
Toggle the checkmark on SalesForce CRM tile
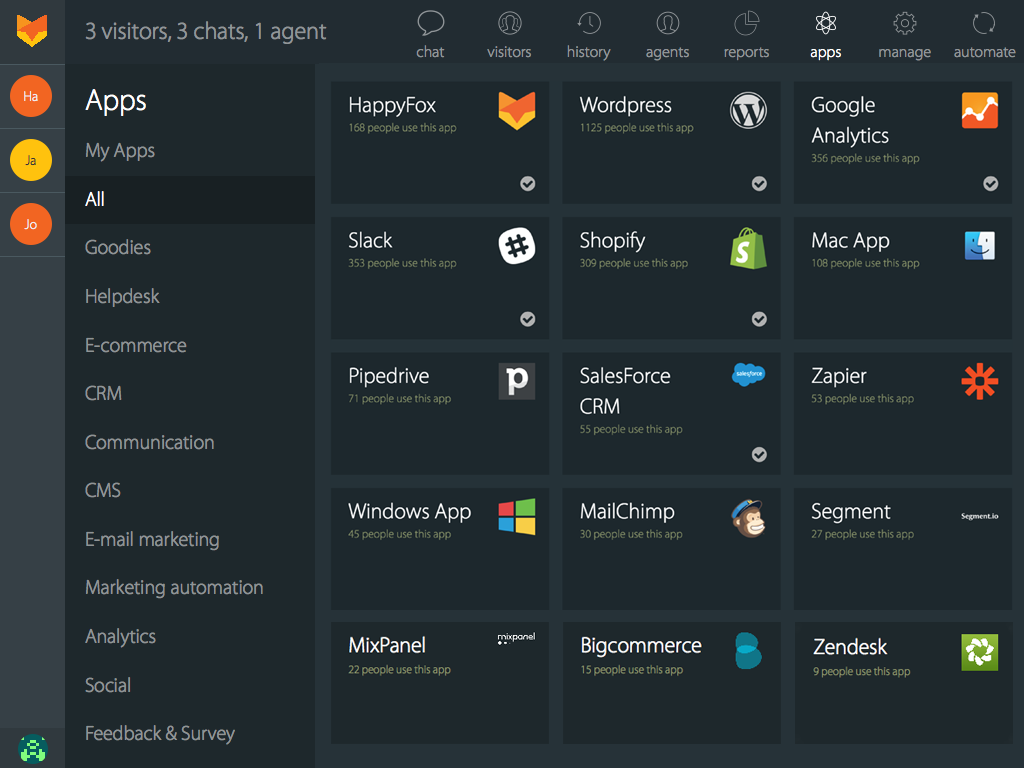point(759,454)
